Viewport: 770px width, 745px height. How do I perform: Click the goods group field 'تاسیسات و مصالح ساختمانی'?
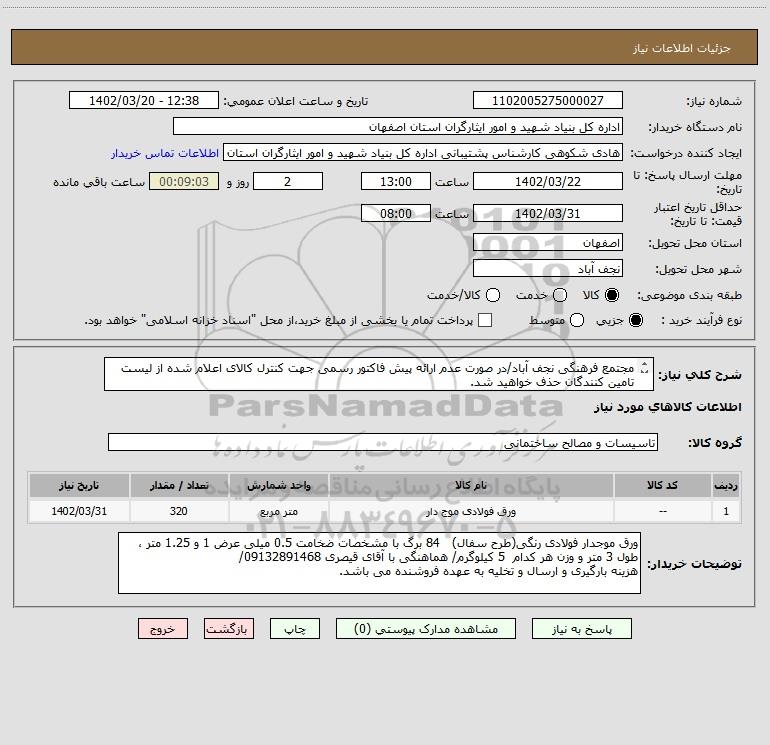point(383,442)
